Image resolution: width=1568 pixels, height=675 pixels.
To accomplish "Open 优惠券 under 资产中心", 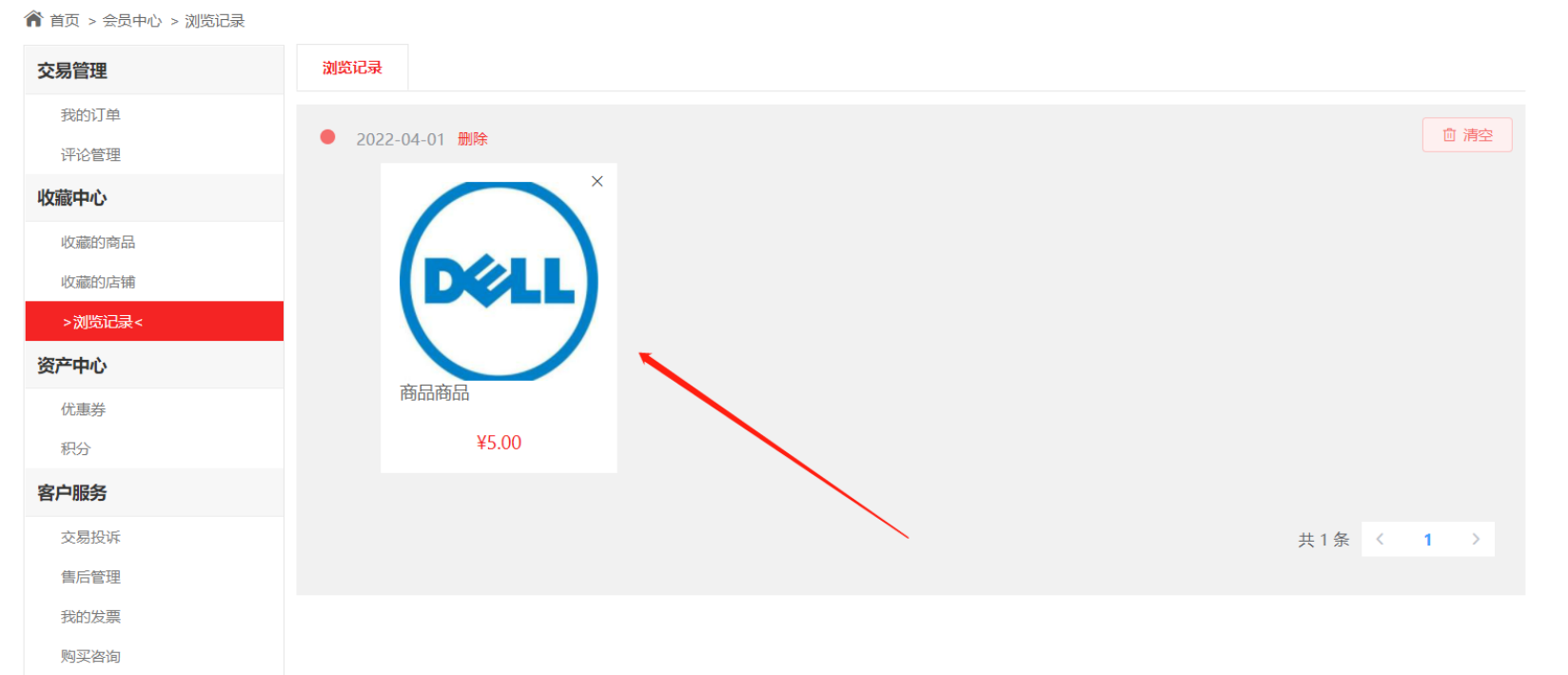I will coord(84,409).
